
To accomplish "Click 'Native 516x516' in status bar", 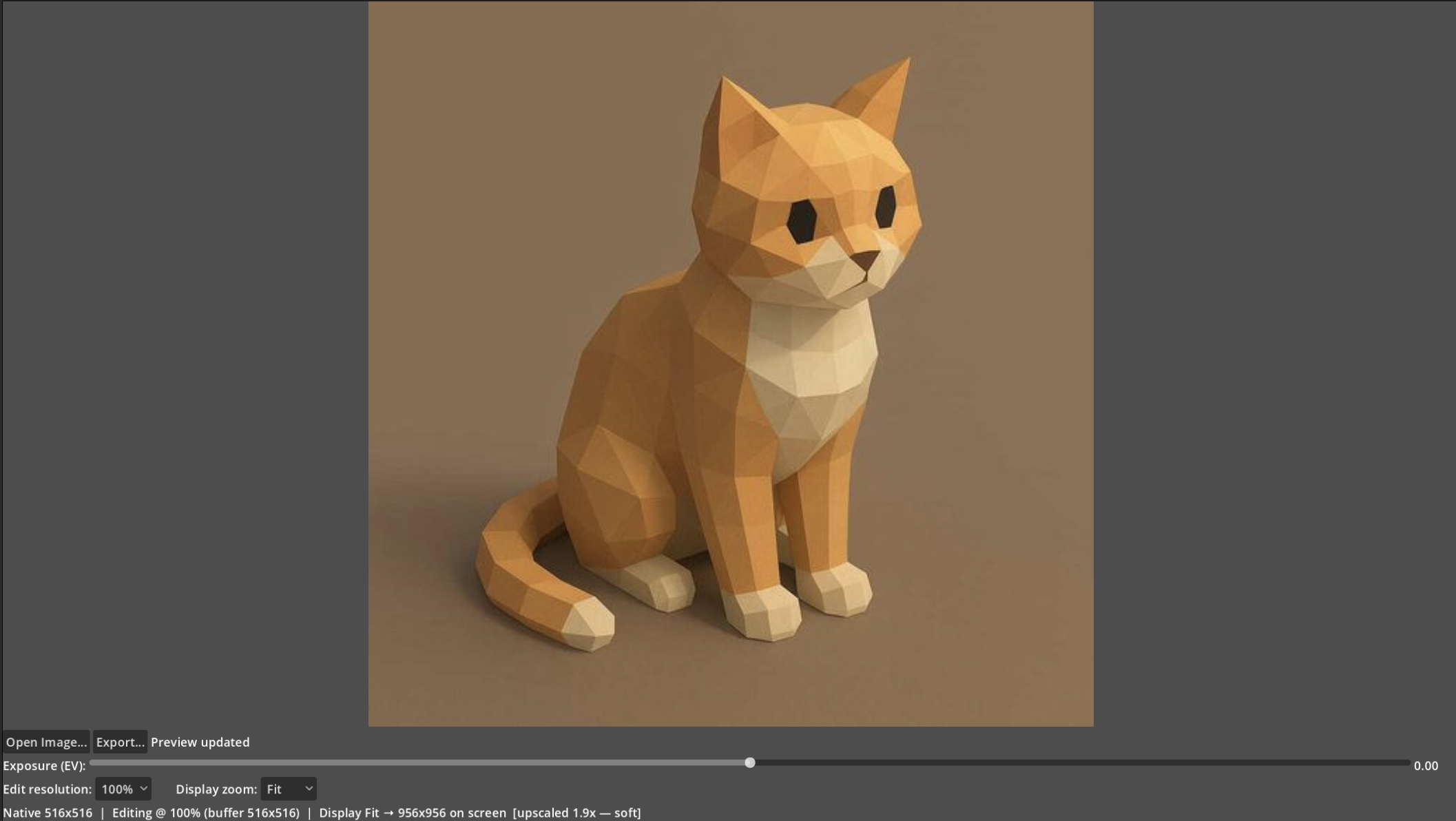I will click(48, 813).
